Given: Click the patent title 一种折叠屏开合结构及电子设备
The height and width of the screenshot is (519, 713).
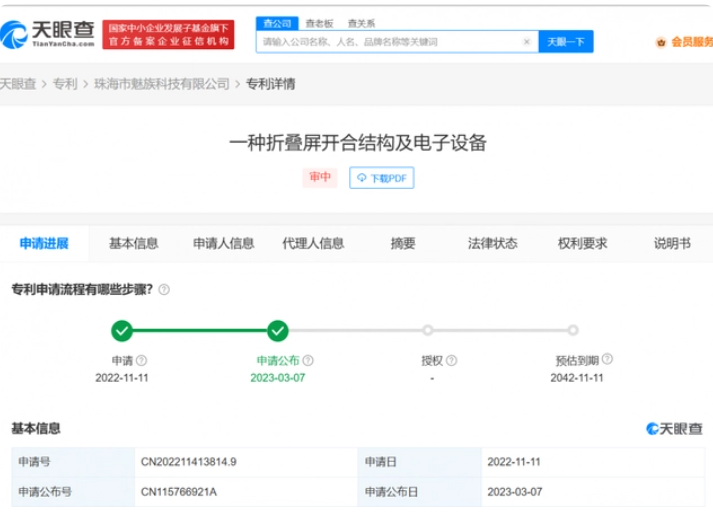Looking at the screenshot, I should (358, 143).
